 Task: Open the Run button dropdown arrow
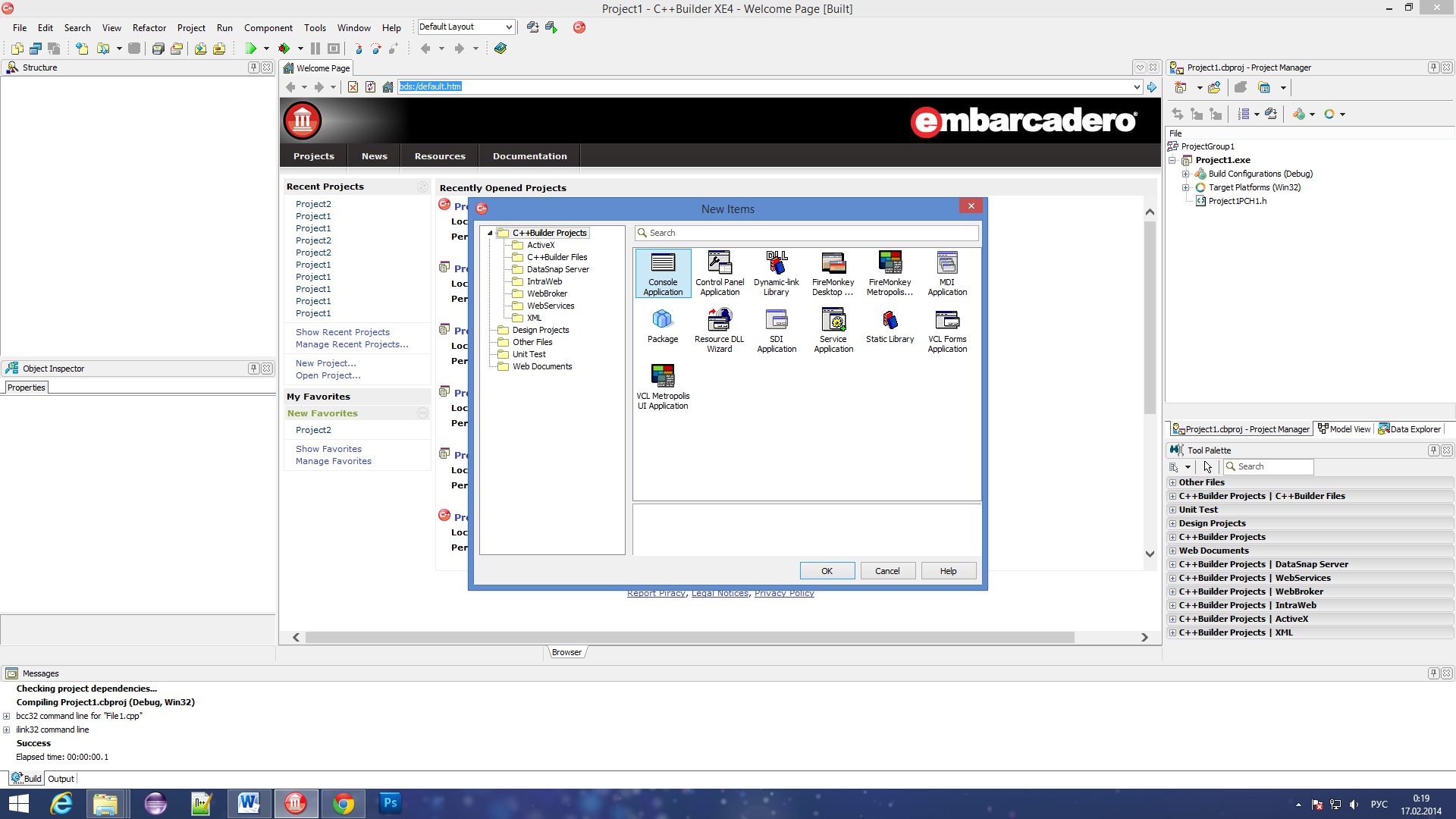[x=266, y=49]
